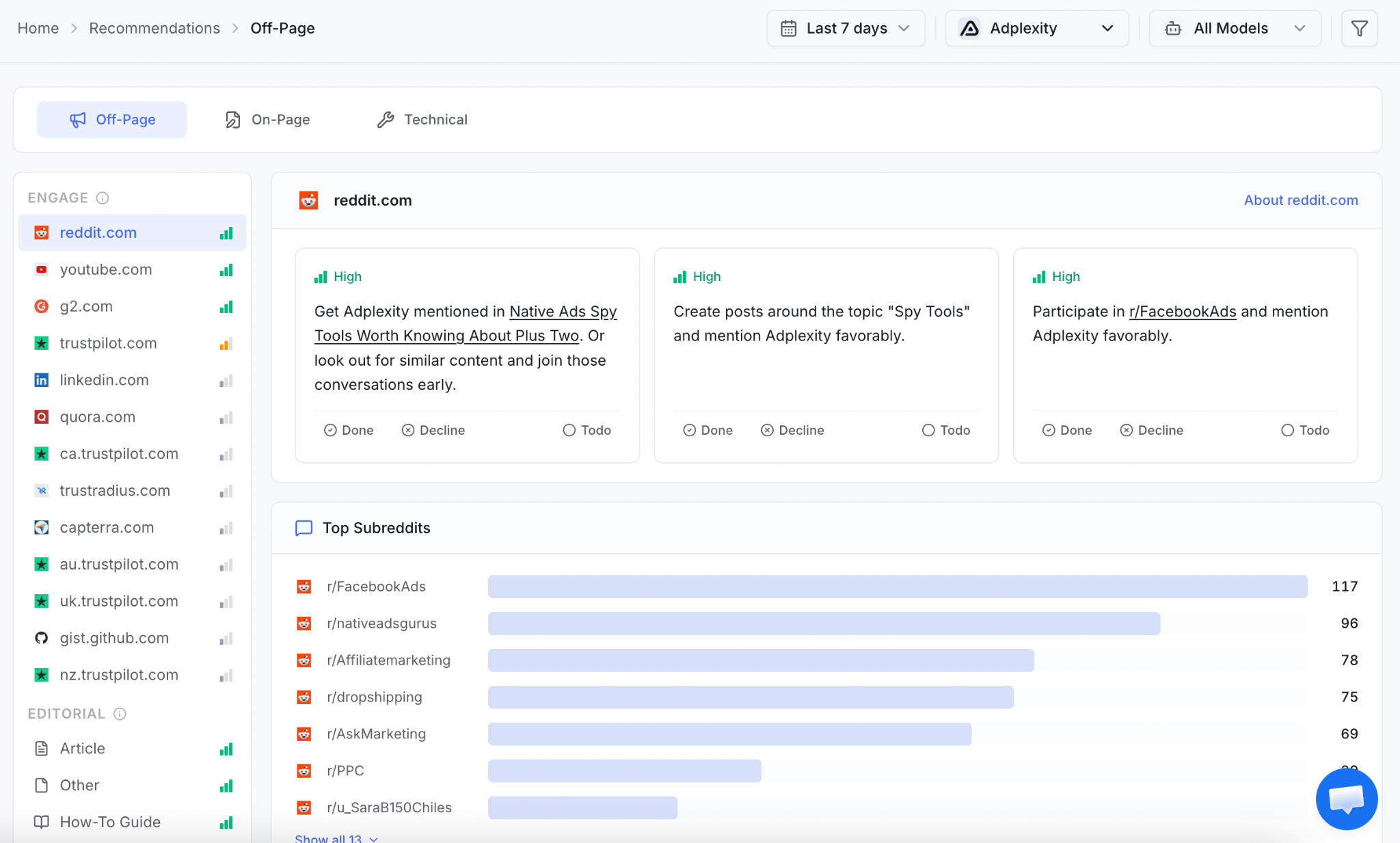Set r/FacebookAds participation card to Todo
Image resolution: width=1400 pixels, height=843 pixels.
(1305, 430)
